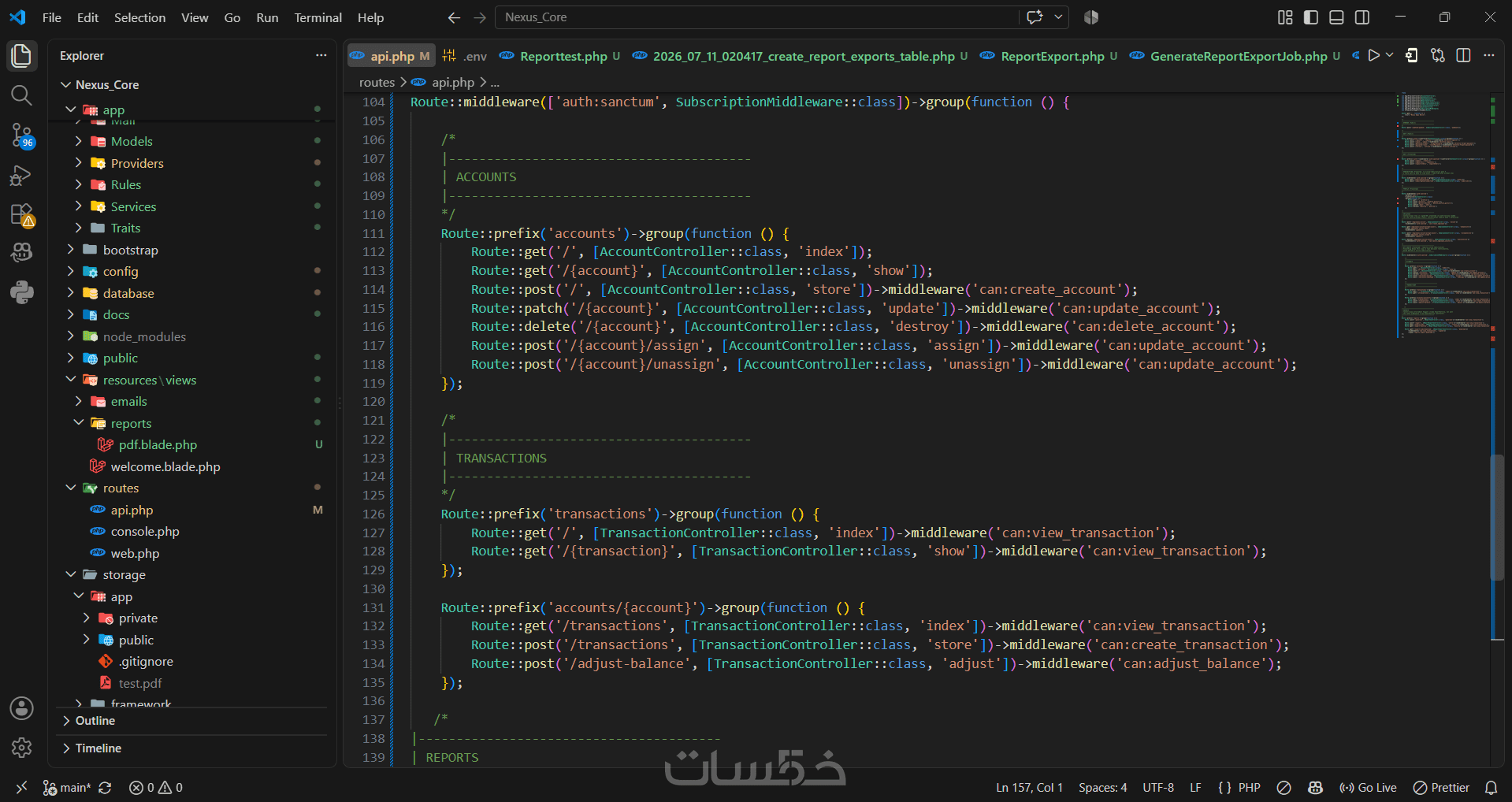
Task: Open console.php in the Explorer tree
Action: [x=145, y=531]
